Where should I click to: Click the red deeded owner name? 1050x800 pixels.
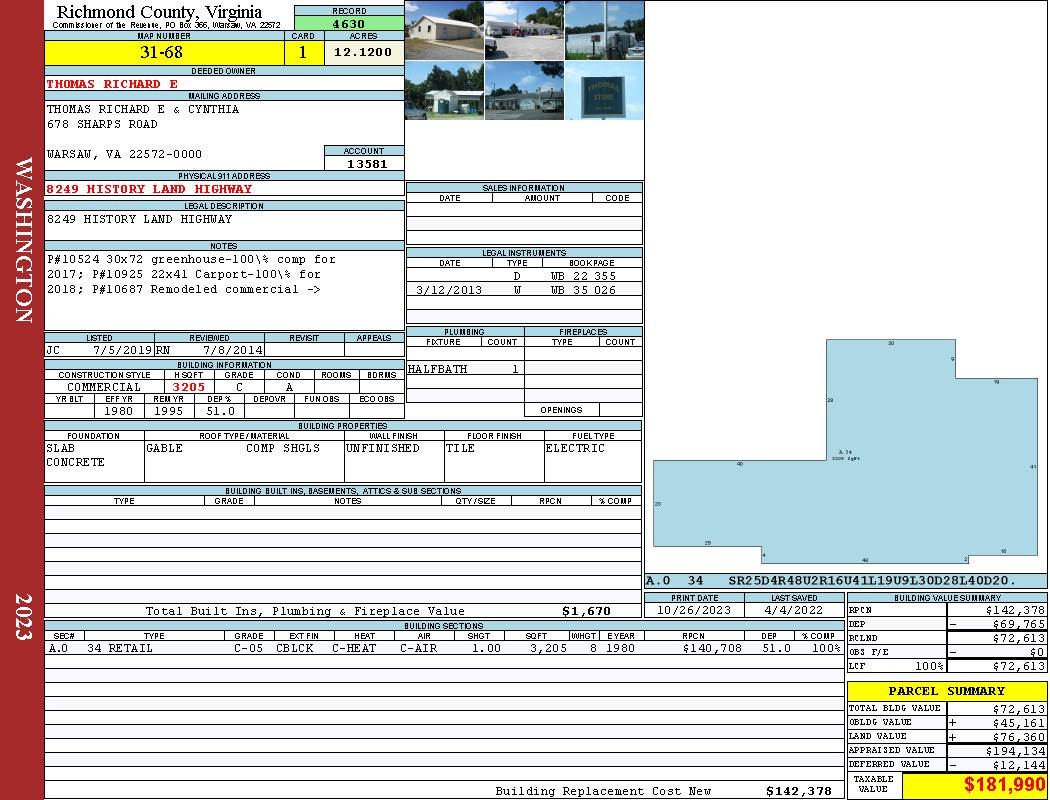pyautogui.click(x=112, y=84)
